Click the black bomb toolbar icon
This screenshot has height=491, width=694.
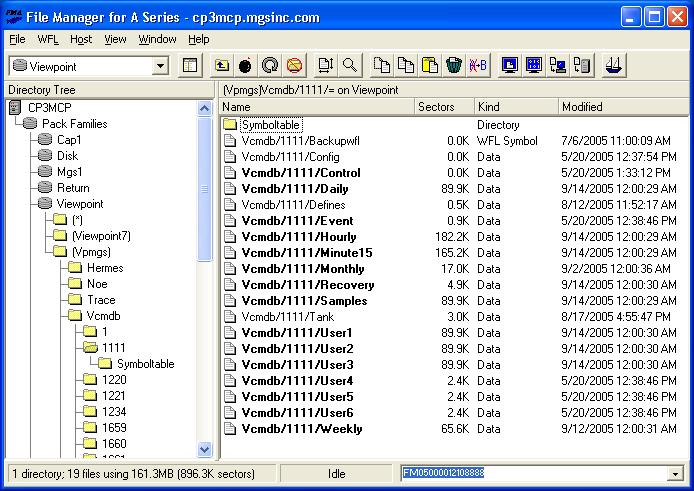(245, 66)
